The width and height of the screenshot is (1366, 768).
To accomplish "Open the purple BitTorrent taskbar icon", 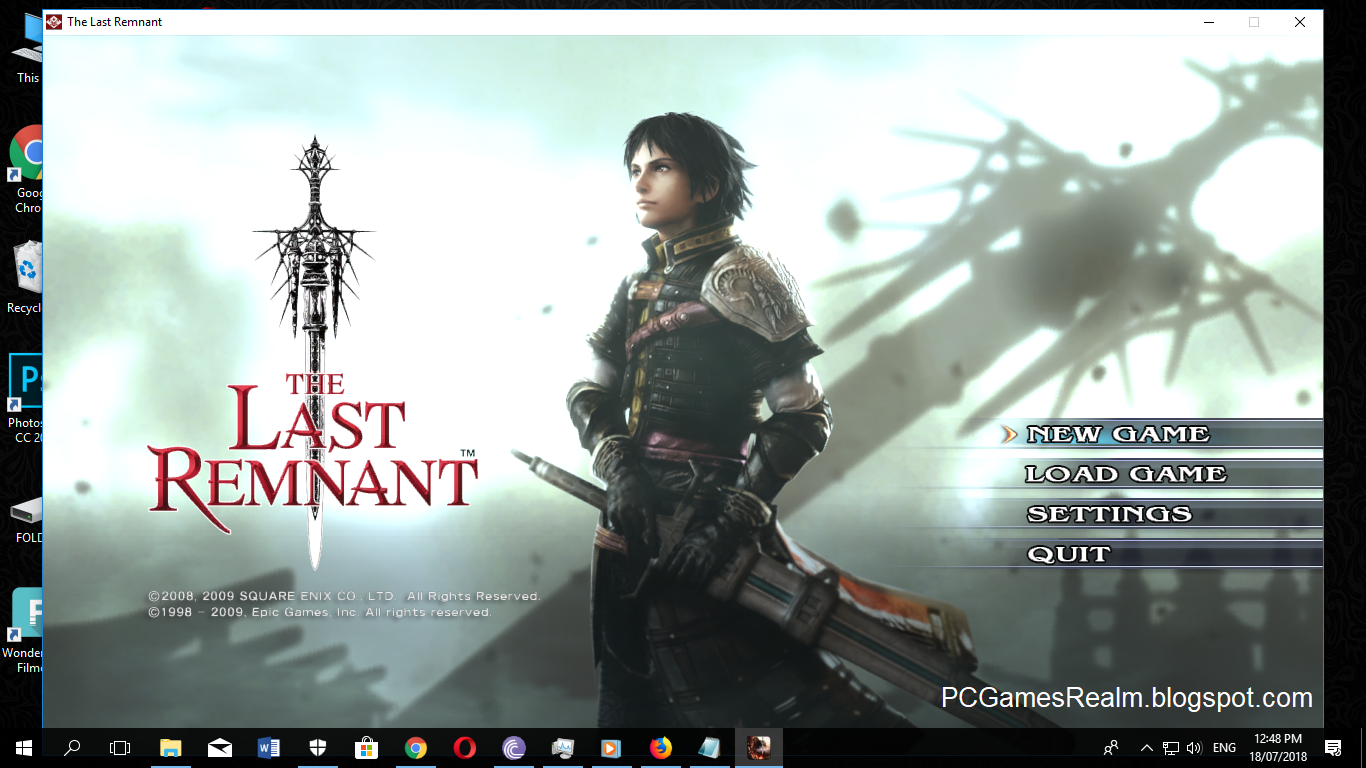I will coord(514,747).
